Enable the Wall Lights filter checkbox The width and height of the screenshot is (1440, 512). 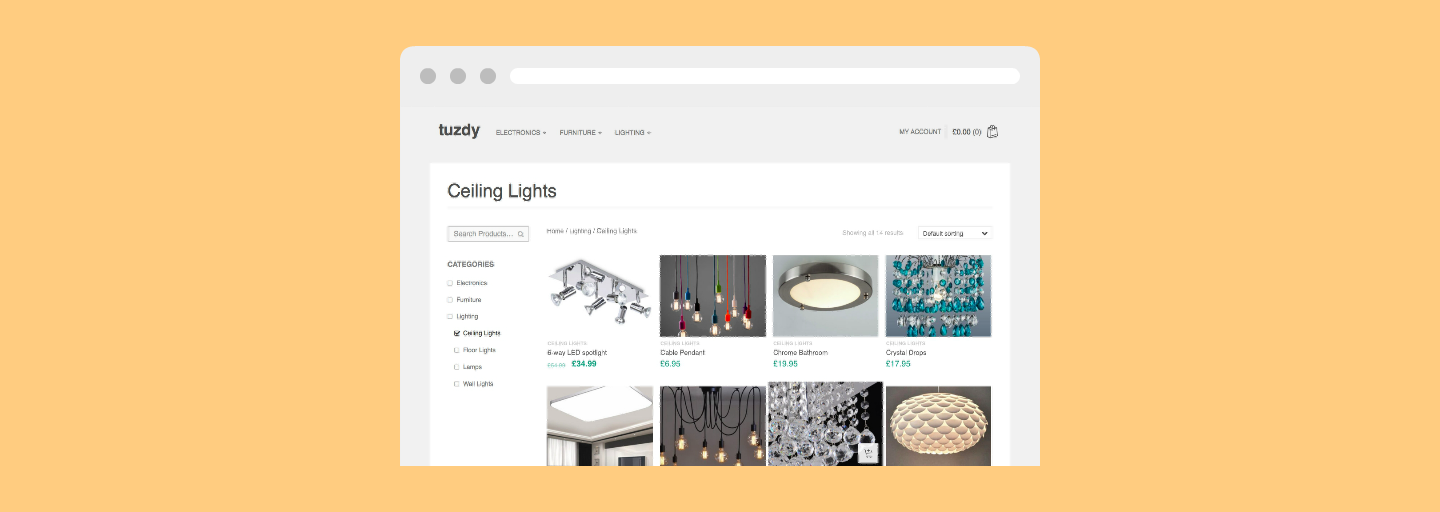(x=457, y=384)
